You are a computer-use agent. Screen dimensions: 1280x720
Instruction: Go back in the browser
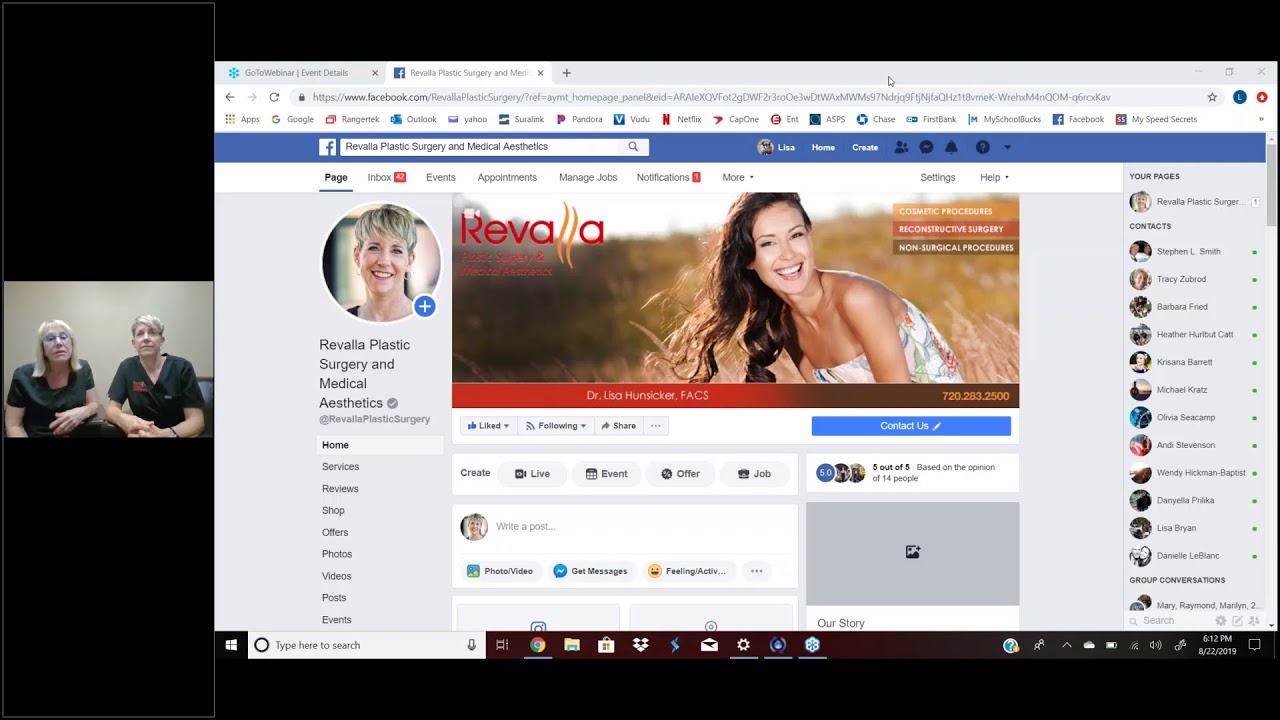pos(230,97)
